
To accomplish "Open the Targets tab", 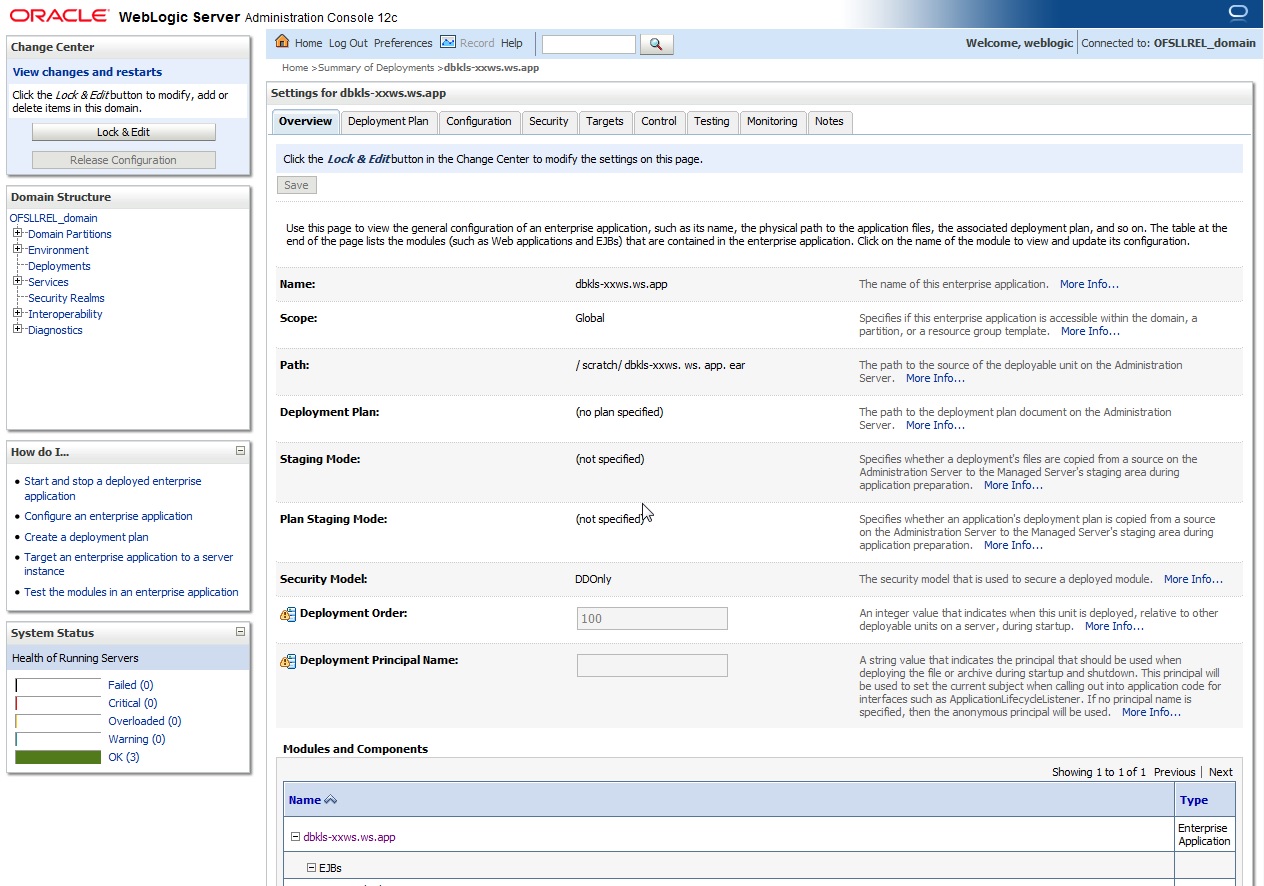I will point(605,121).
